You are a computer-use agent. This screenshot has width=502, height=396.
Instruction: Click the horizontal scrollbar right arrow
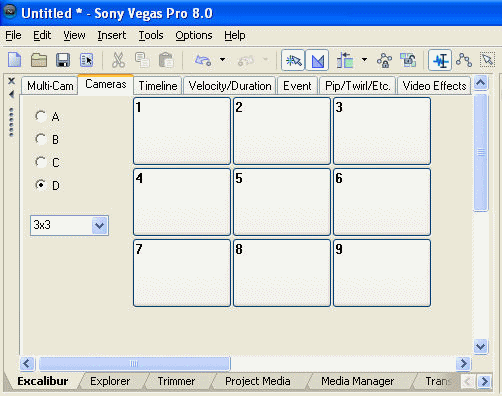(x=463, y=363)
